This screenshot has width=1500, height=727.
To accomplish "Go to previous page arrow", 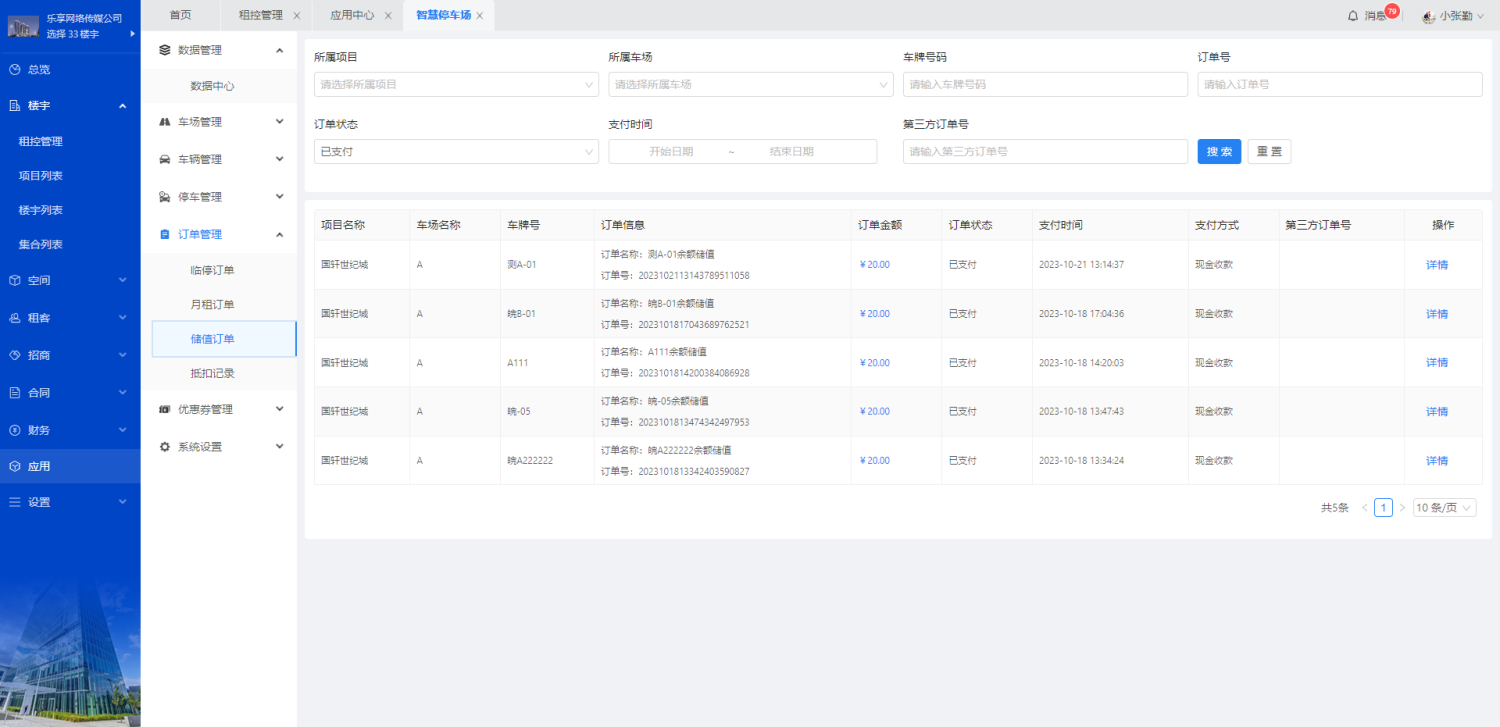I will click(1364, 508).
